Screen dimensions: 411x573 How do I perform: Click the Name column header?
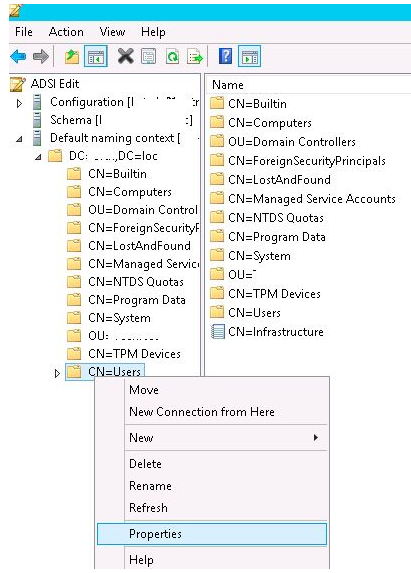[228, 85]
